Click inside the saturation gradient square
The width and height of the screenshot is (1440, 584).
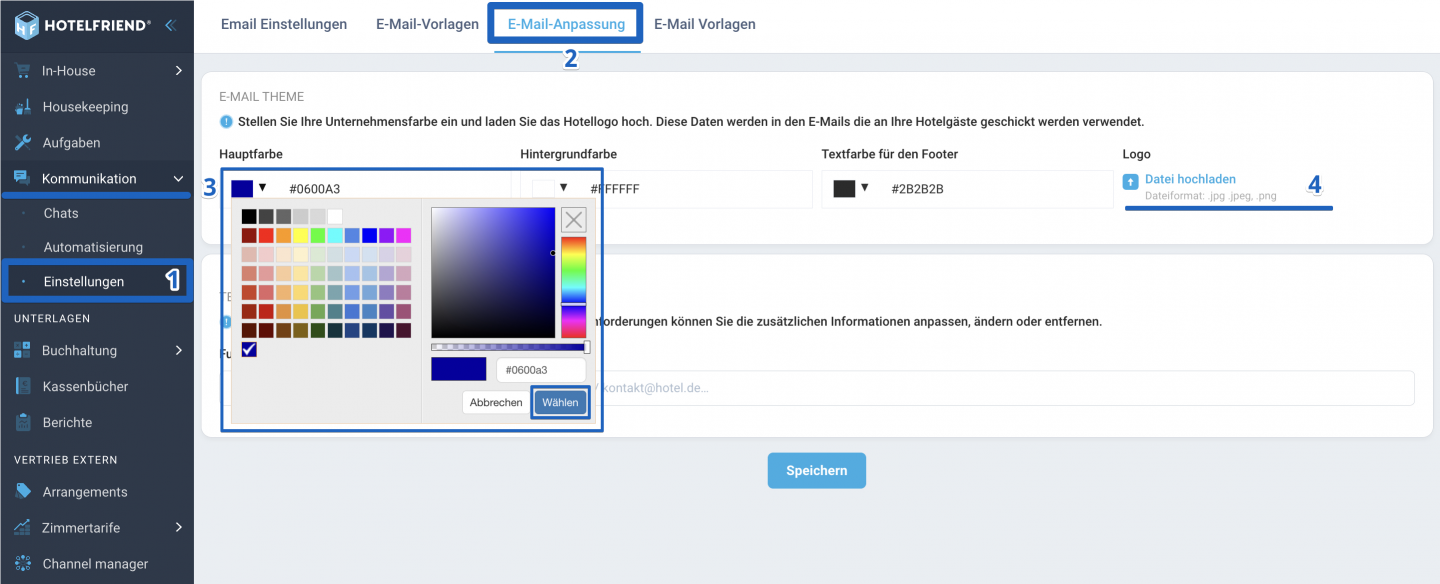click(492, 273)
